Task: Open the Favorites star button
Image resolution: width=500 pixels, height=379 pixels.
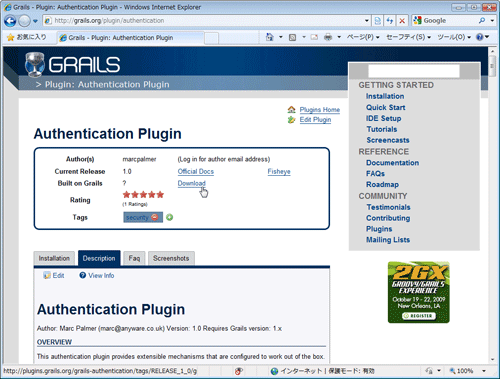Action: (x=27, y=37)
